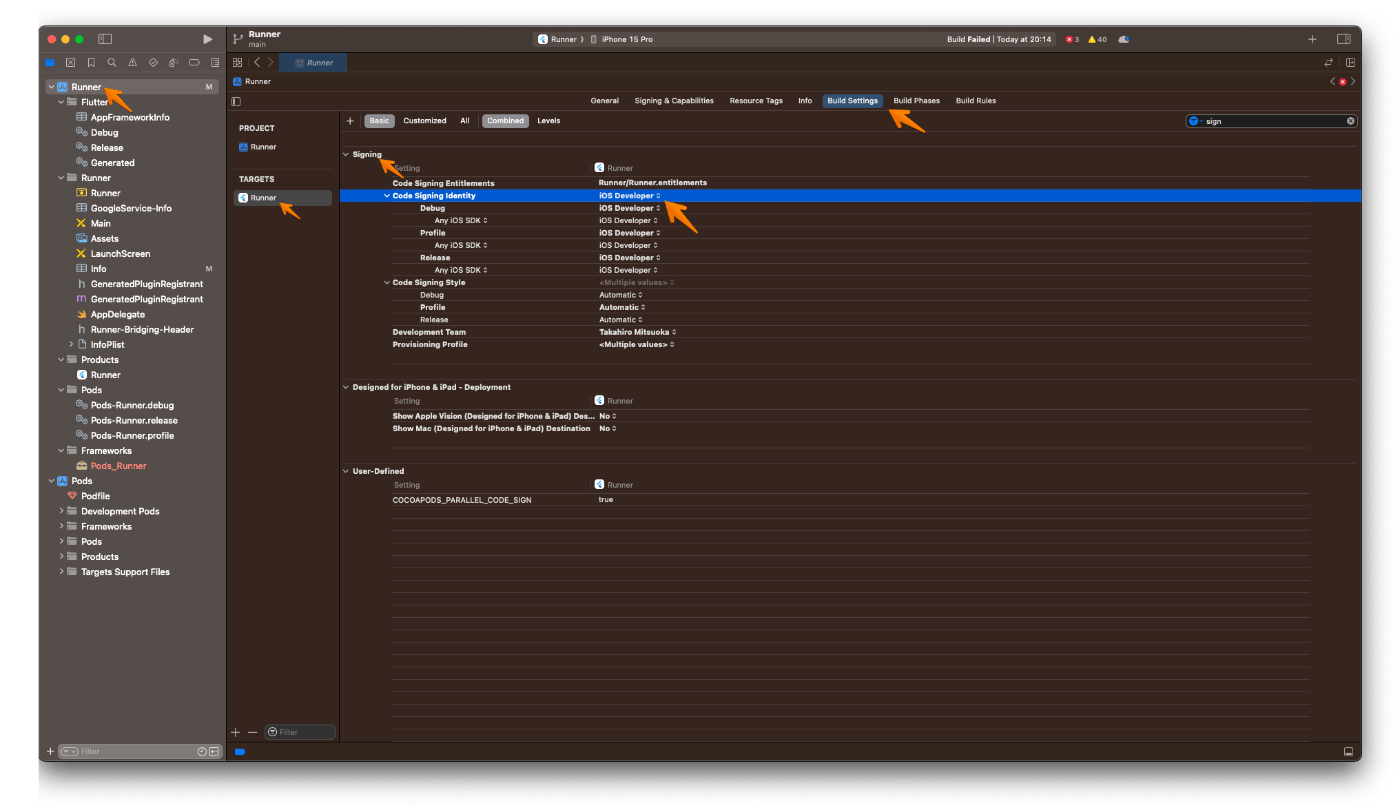Open the General tab
The height and width of the screenshot is (812, 1400).
[x=605, y=101]
